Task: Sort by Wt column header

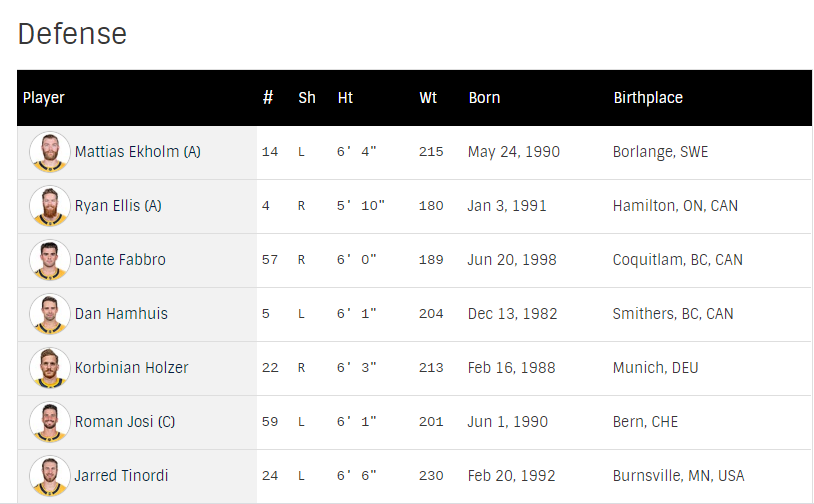Action: 428,98
